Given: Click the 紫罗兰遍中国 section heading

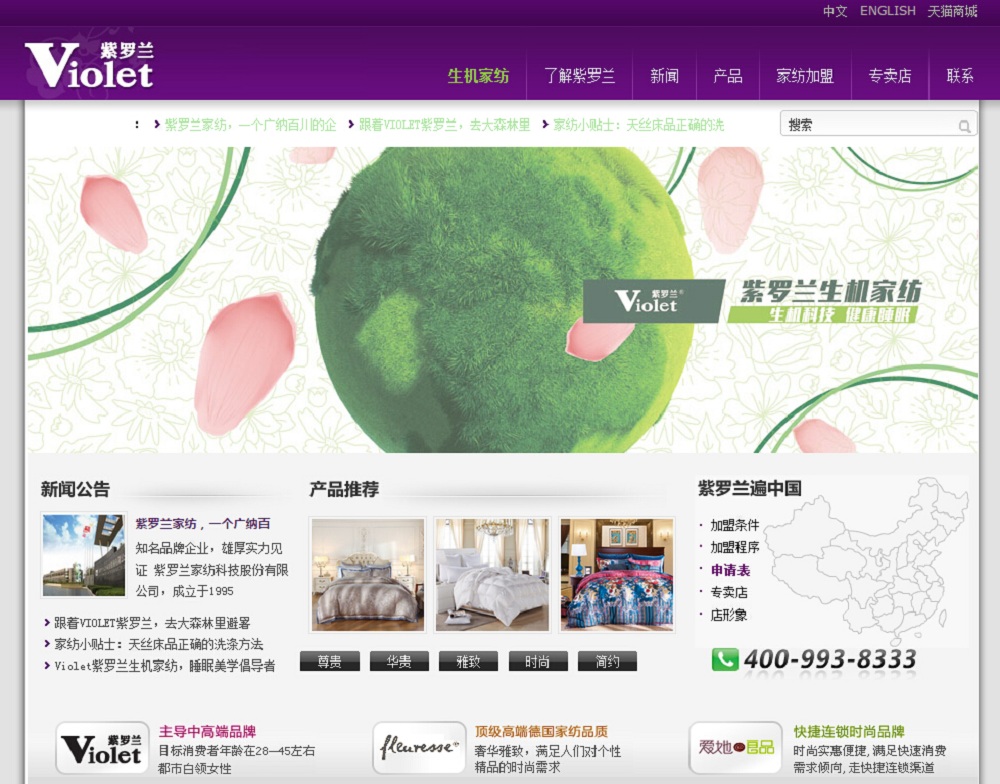Looking at the screenshot, I should pos(749,489).
